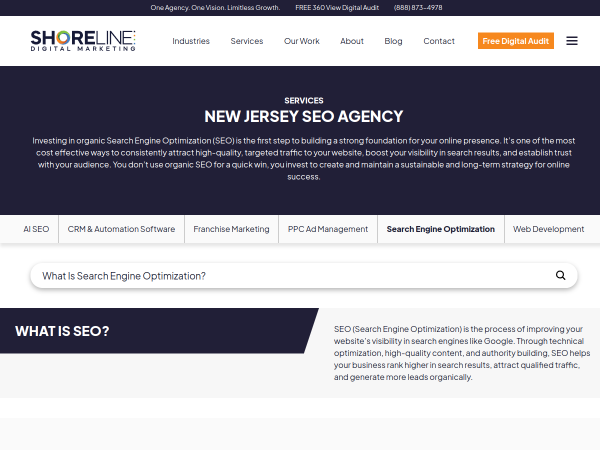
Task: Go to Our Work page
Action: coord(302,41)
